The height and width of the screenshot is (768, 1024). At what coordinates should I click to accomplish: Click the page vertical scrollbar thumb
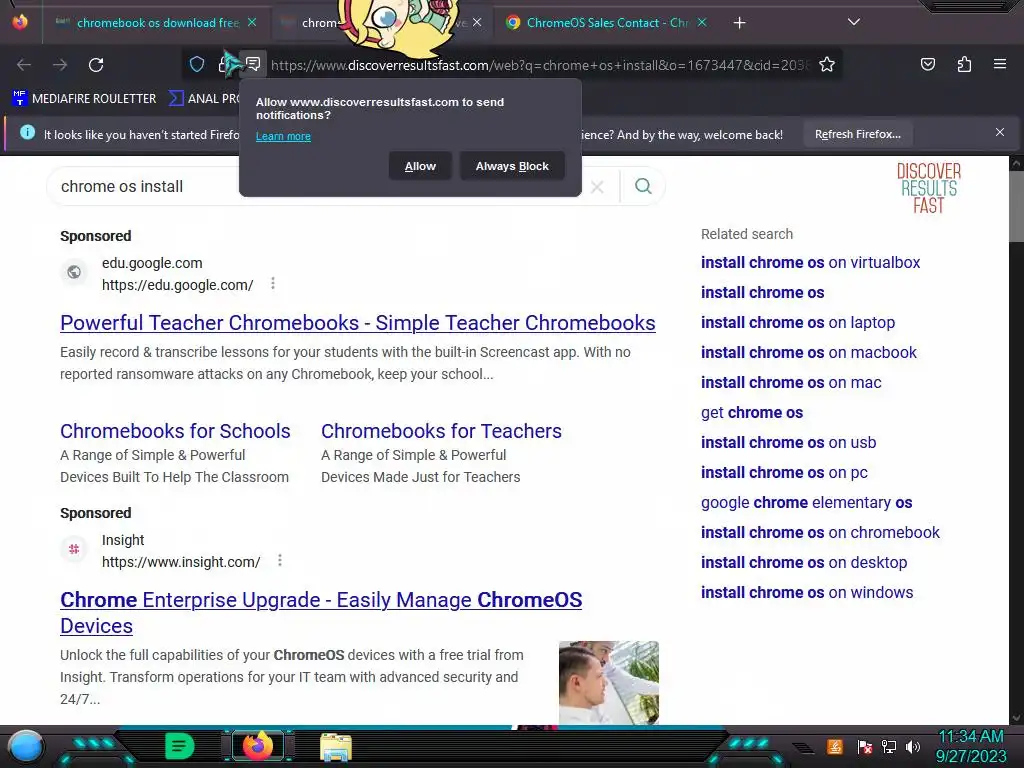(1016, 206)
